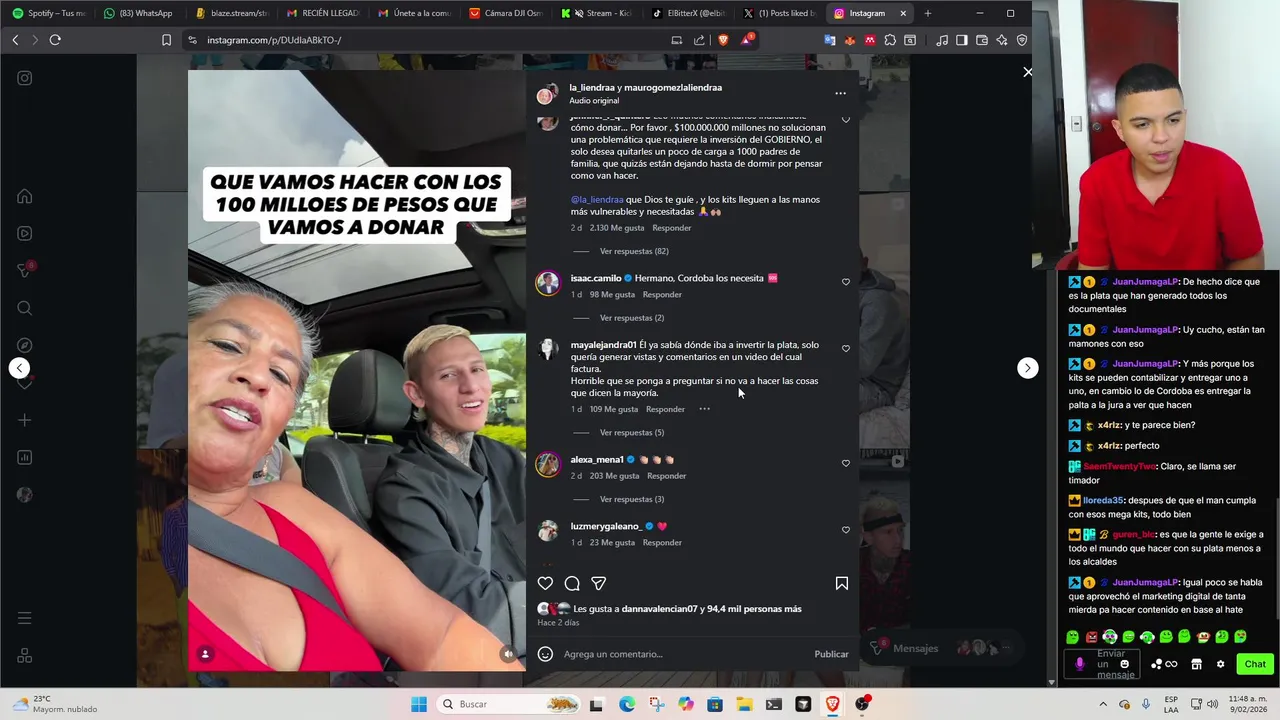Screen dimensions: 1280x720
Task: Like the post with the heart icon
Action: pos(545,583)
